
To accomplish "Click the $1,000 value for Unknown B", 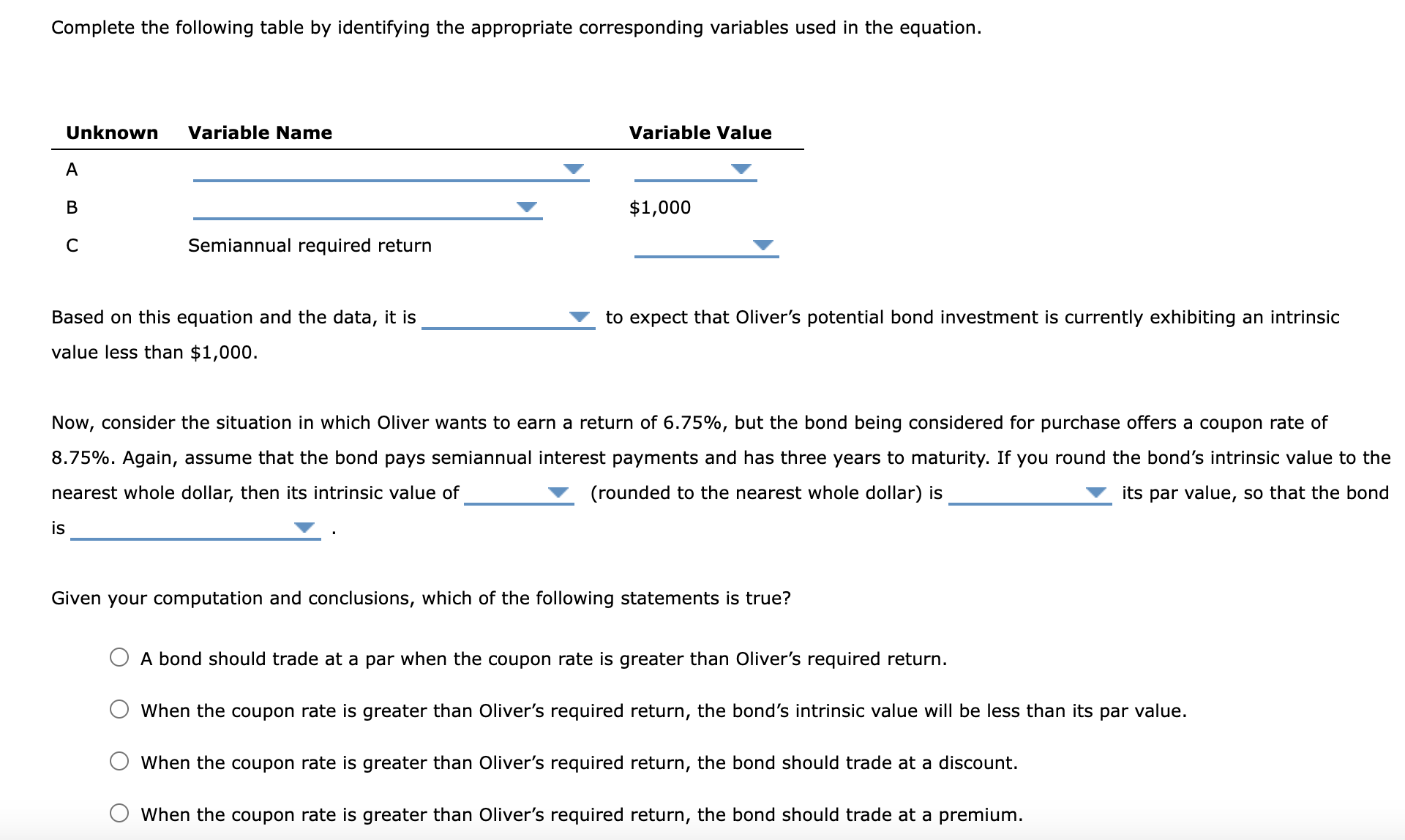I will [x=659, y=207].
